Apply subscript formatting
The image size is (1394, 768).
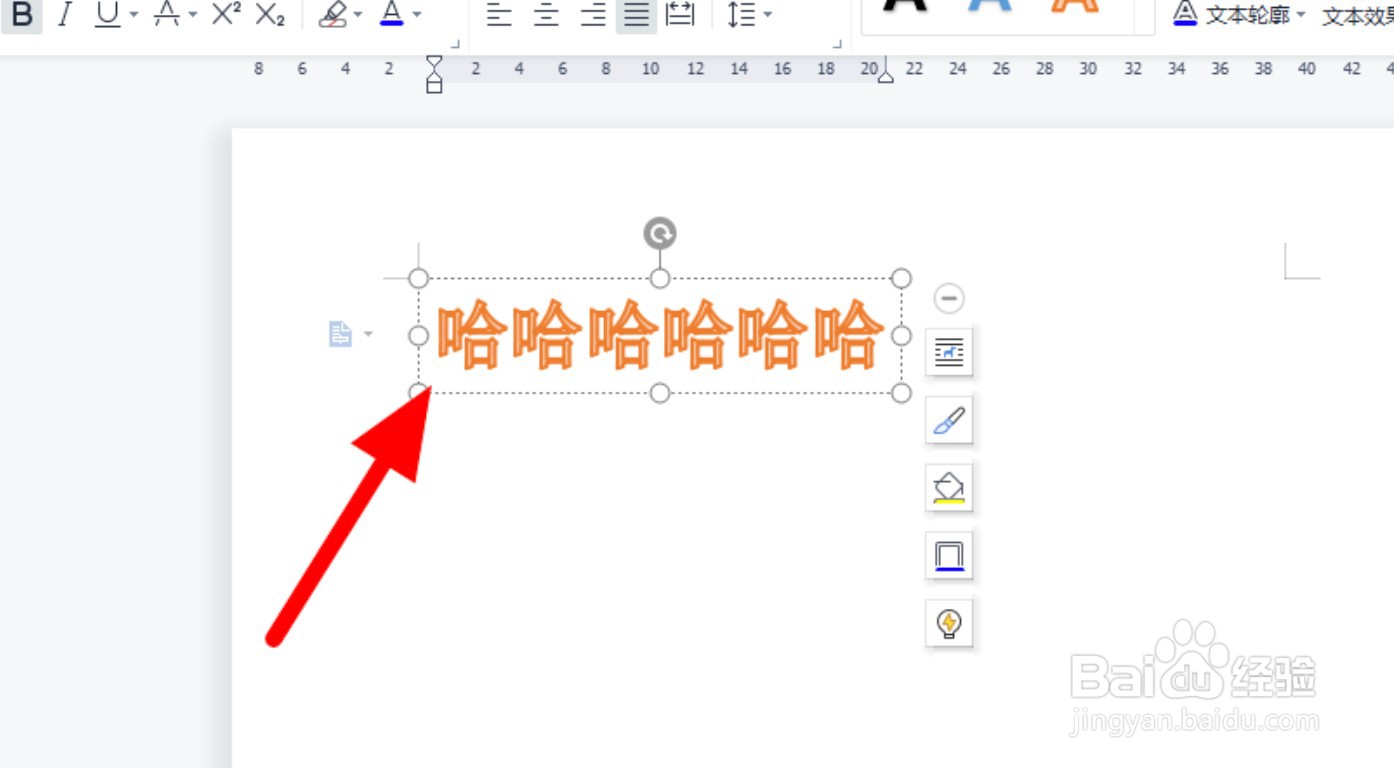270,15
